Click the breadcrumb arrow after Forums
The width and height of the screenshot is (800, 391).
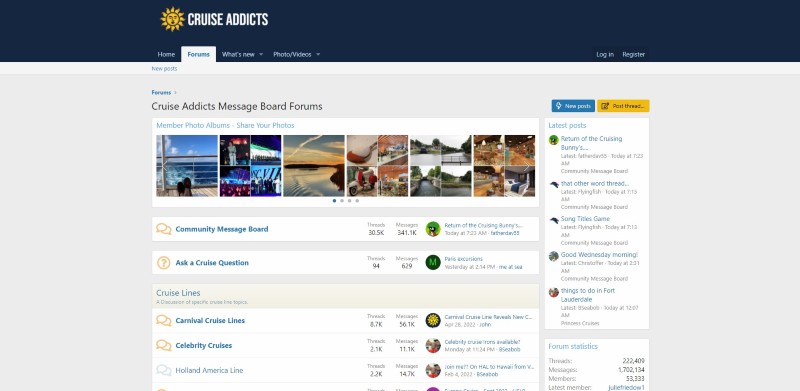click(x=176, y=92)
